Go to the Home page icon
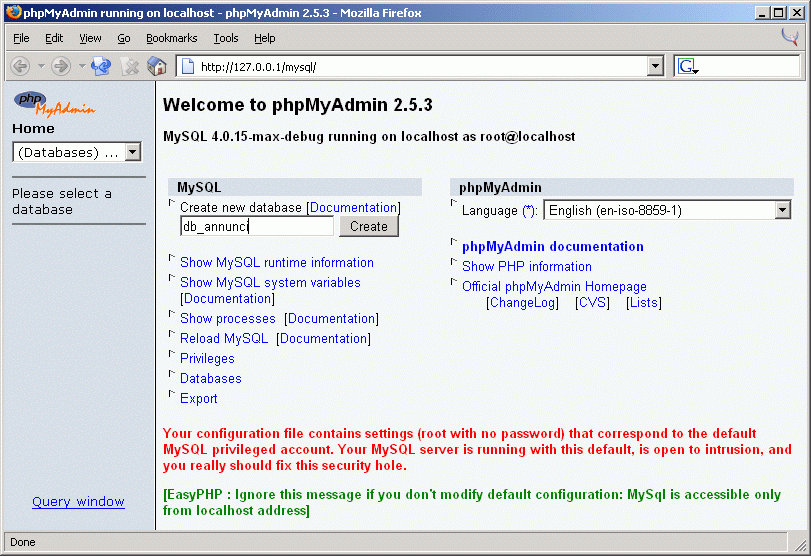The width and height of the screenshot is (811, 556). 157,66
